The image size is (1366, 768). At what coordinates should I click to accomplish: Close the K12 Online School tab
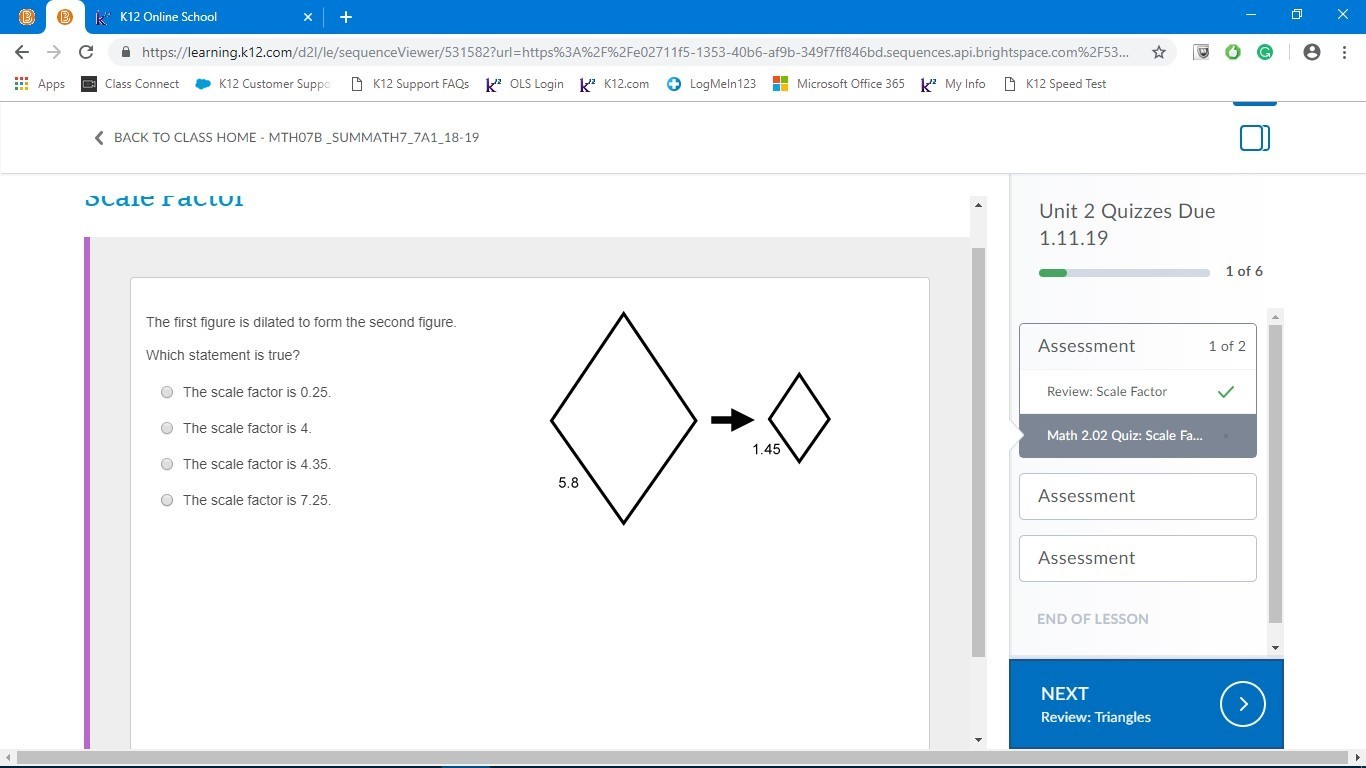308,17
